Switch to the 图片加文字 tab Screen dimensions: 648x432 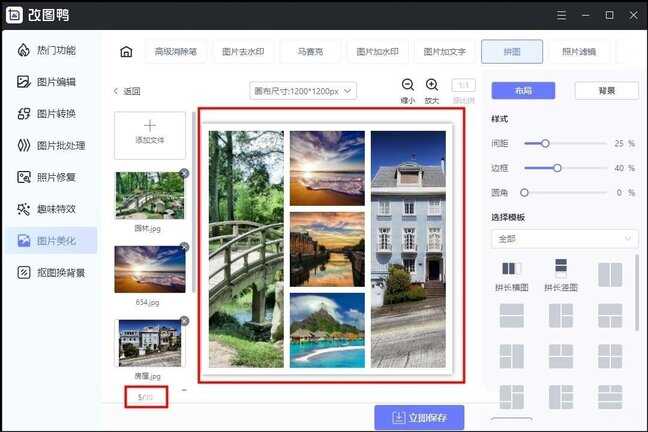pyautogui.click(x=445, y=52)
